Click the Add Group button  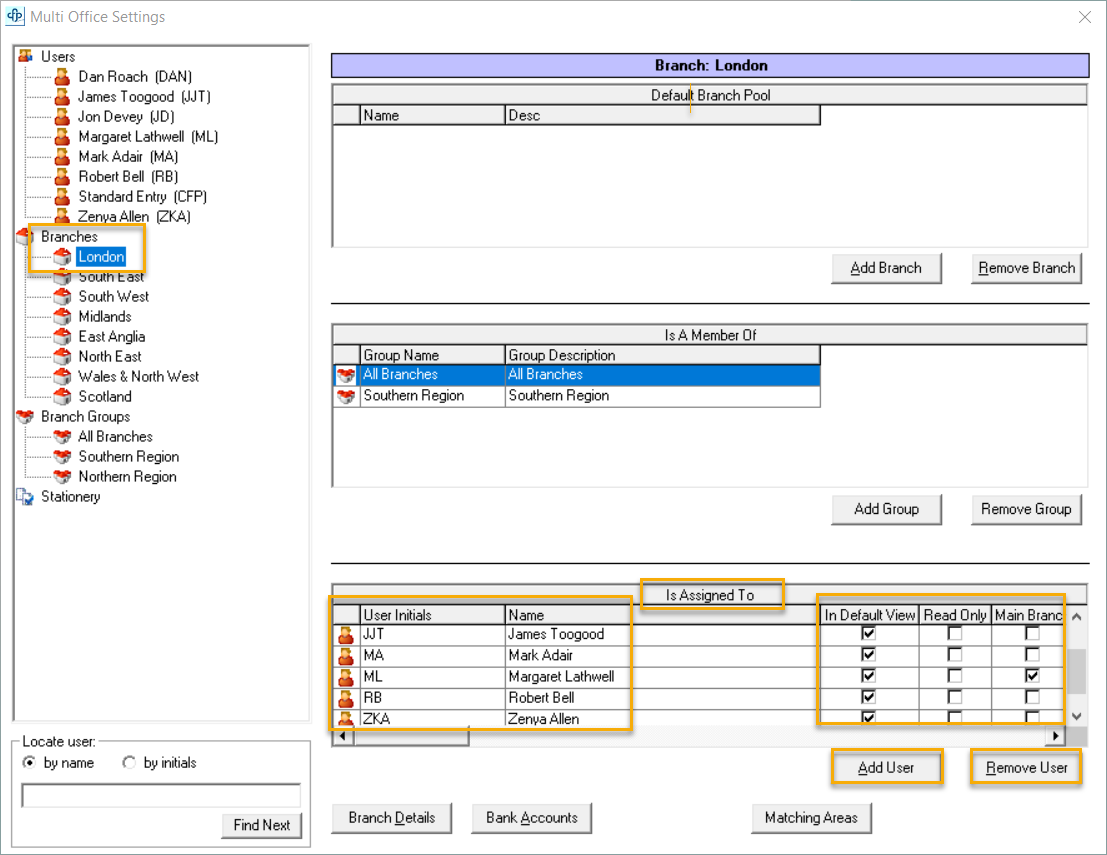(886, 509)
